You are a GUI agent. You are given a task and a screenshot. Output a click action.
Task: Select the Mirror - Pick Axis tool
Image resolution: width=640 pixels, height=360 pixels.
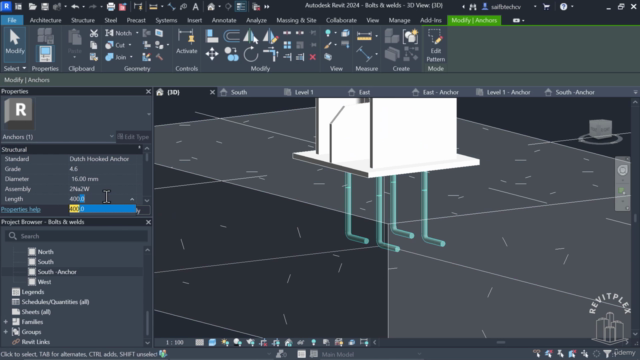click(x=251, y=36)
